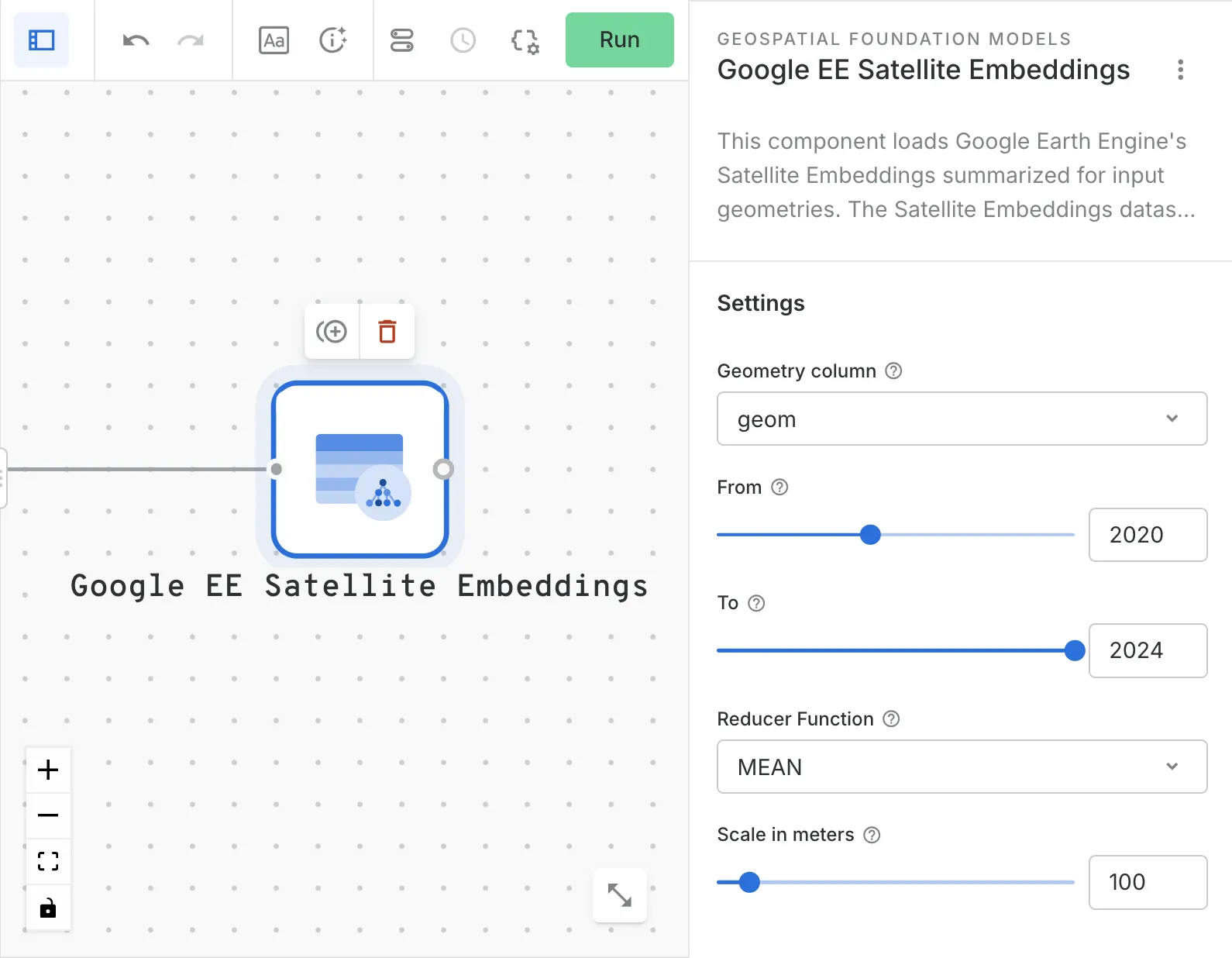Open the schedule clock icon
Screen dimensions: 1232x958
click(x=463, y=40)
